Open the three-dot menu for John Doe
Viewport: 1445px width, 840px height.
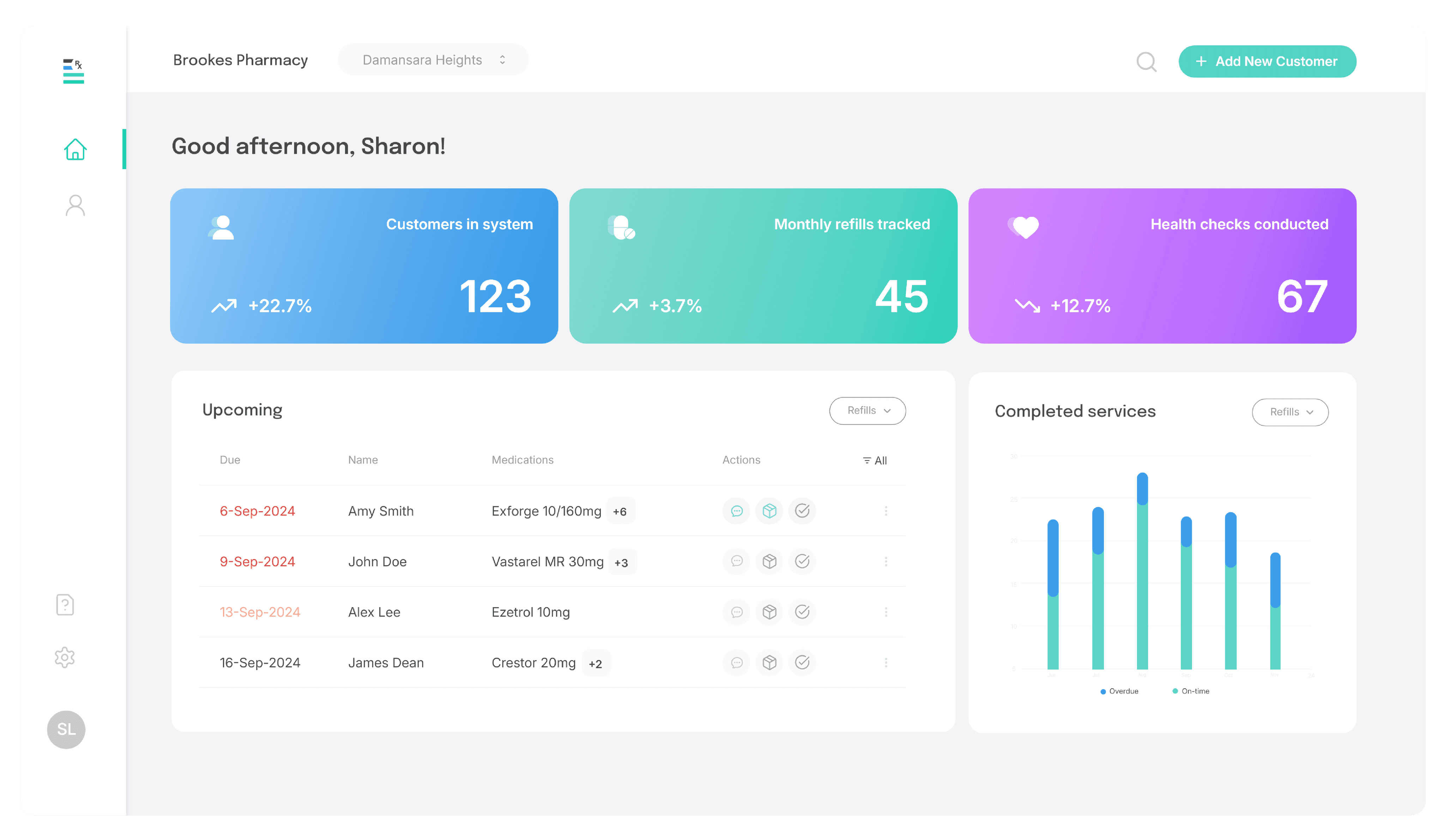(885, 561)
